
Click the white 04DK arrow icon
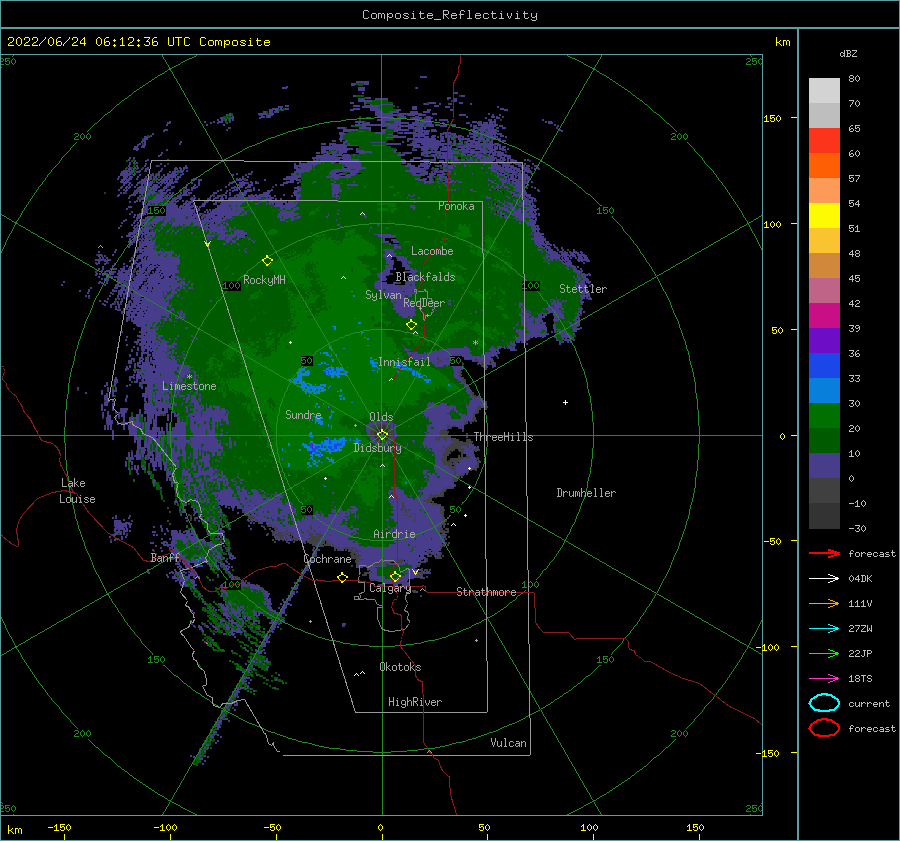824,578
